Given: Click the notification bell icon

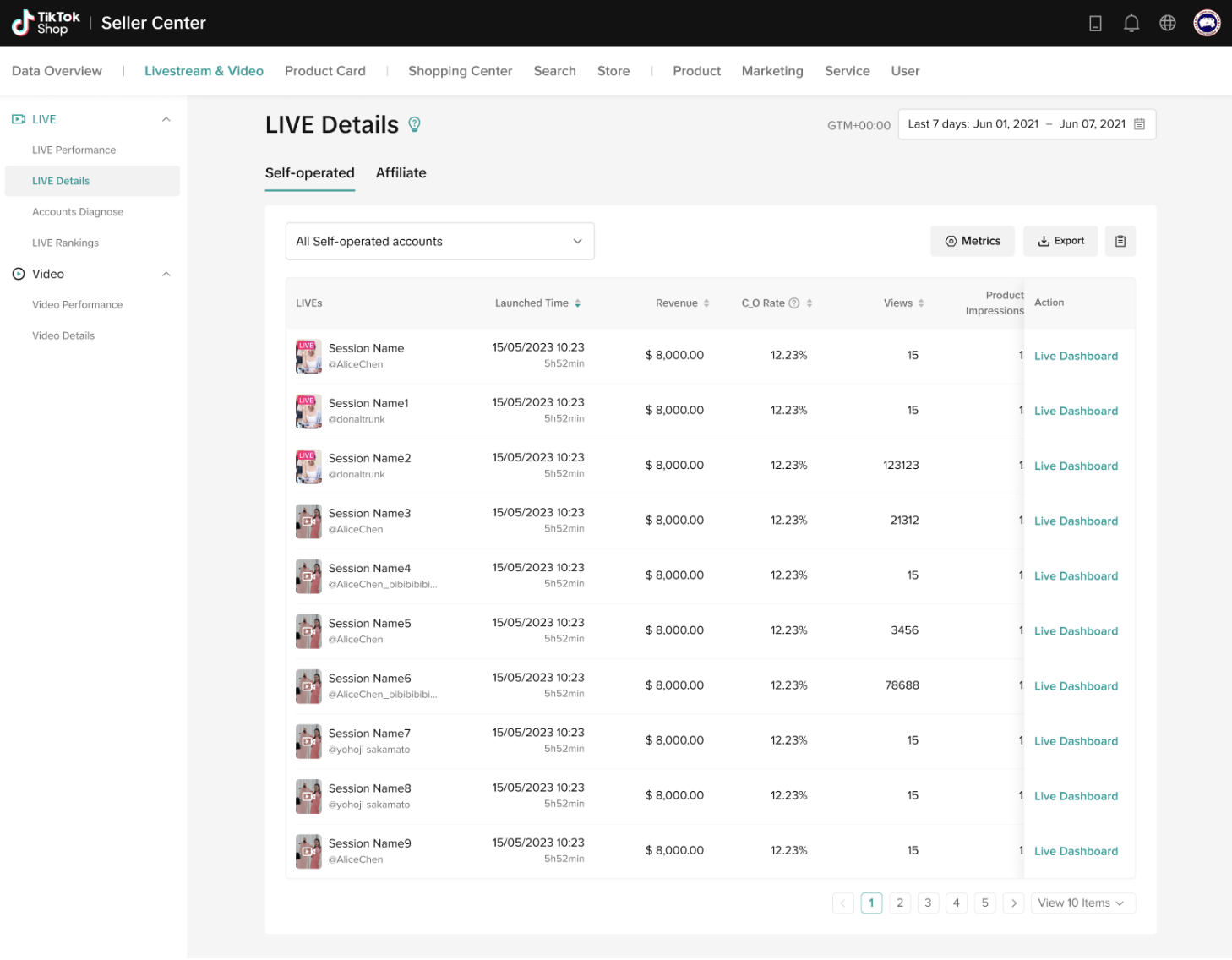Looking at the screenshot, I should tap(1131, 24).
